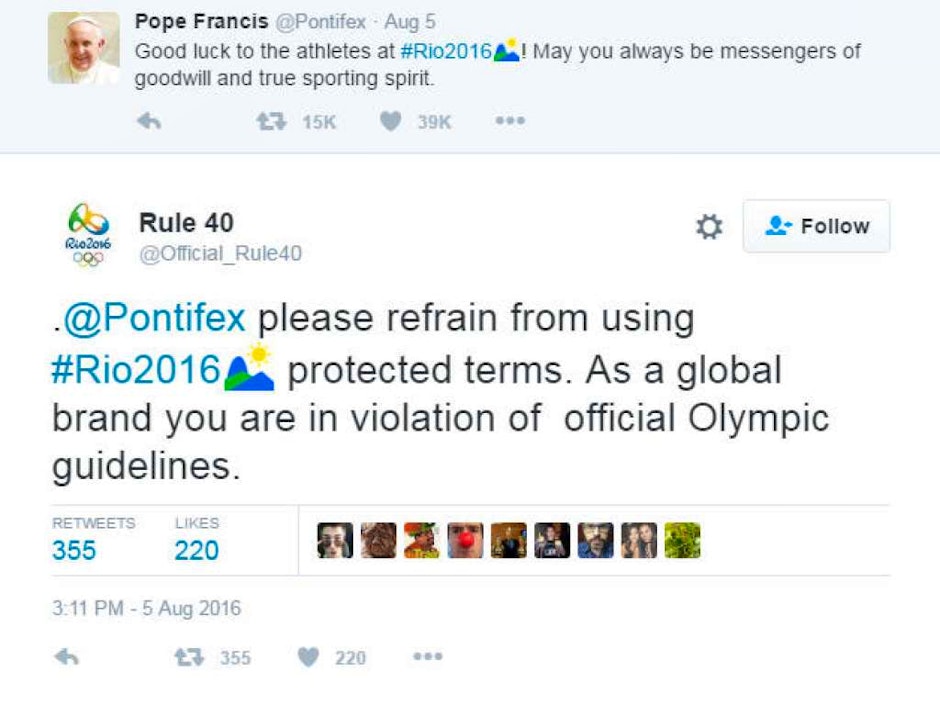Reply to Pope Francis's tweet
The image size is (940, 705).
tap(149, 121)
